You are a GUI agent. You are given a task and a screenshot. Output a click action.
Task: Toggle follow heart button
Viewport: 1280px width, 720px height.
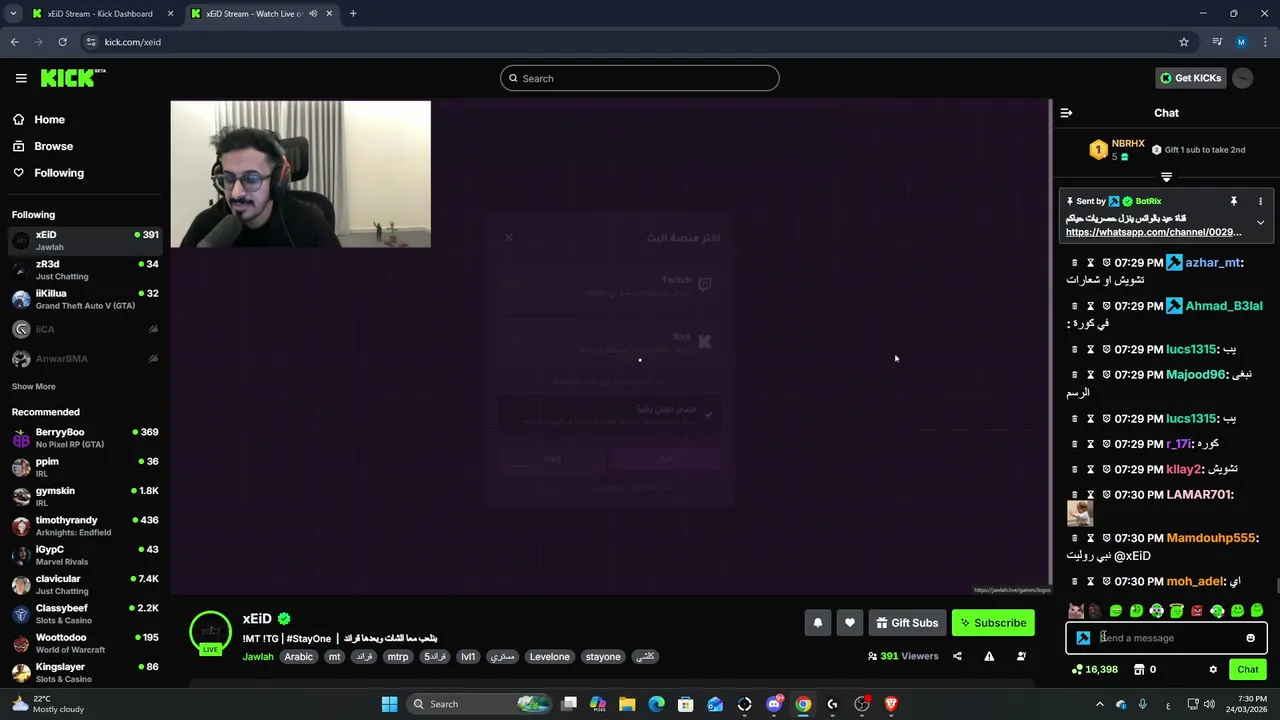[x=849, y=623]
